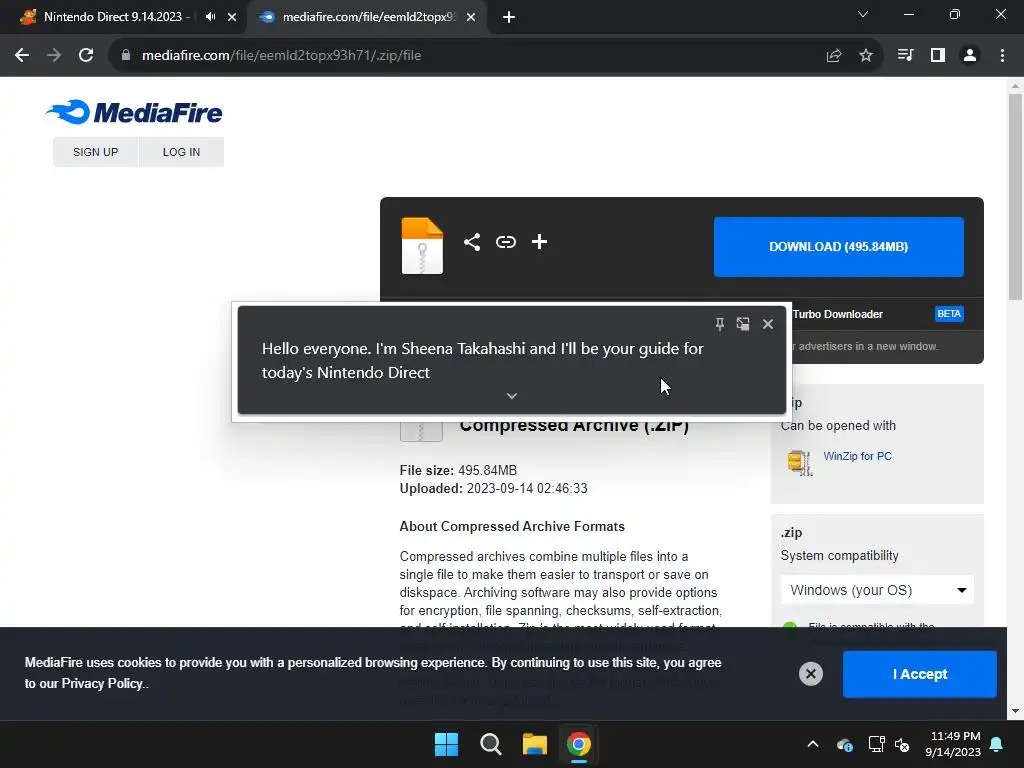Bookmark this page with the star
Screen dimensions: 1024x768
pyautogui.click(x=866, y=56)
